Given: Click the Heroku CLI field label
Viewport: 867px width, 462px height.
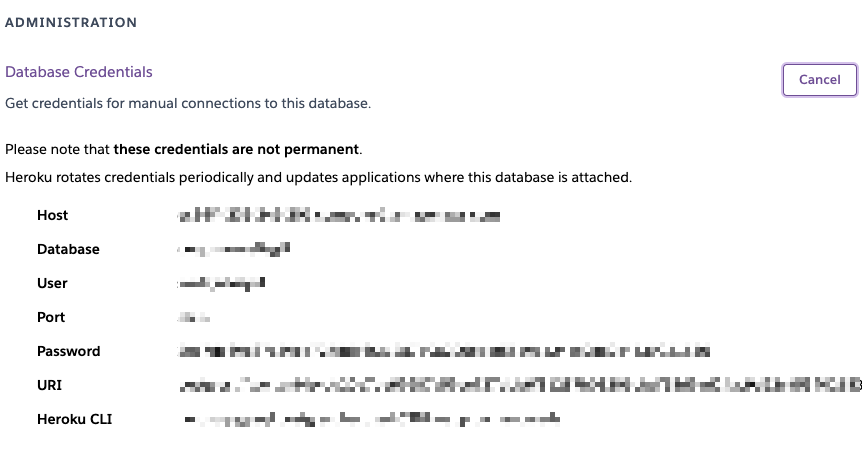Looking at the screenshot, I should (x=75, y=419).
